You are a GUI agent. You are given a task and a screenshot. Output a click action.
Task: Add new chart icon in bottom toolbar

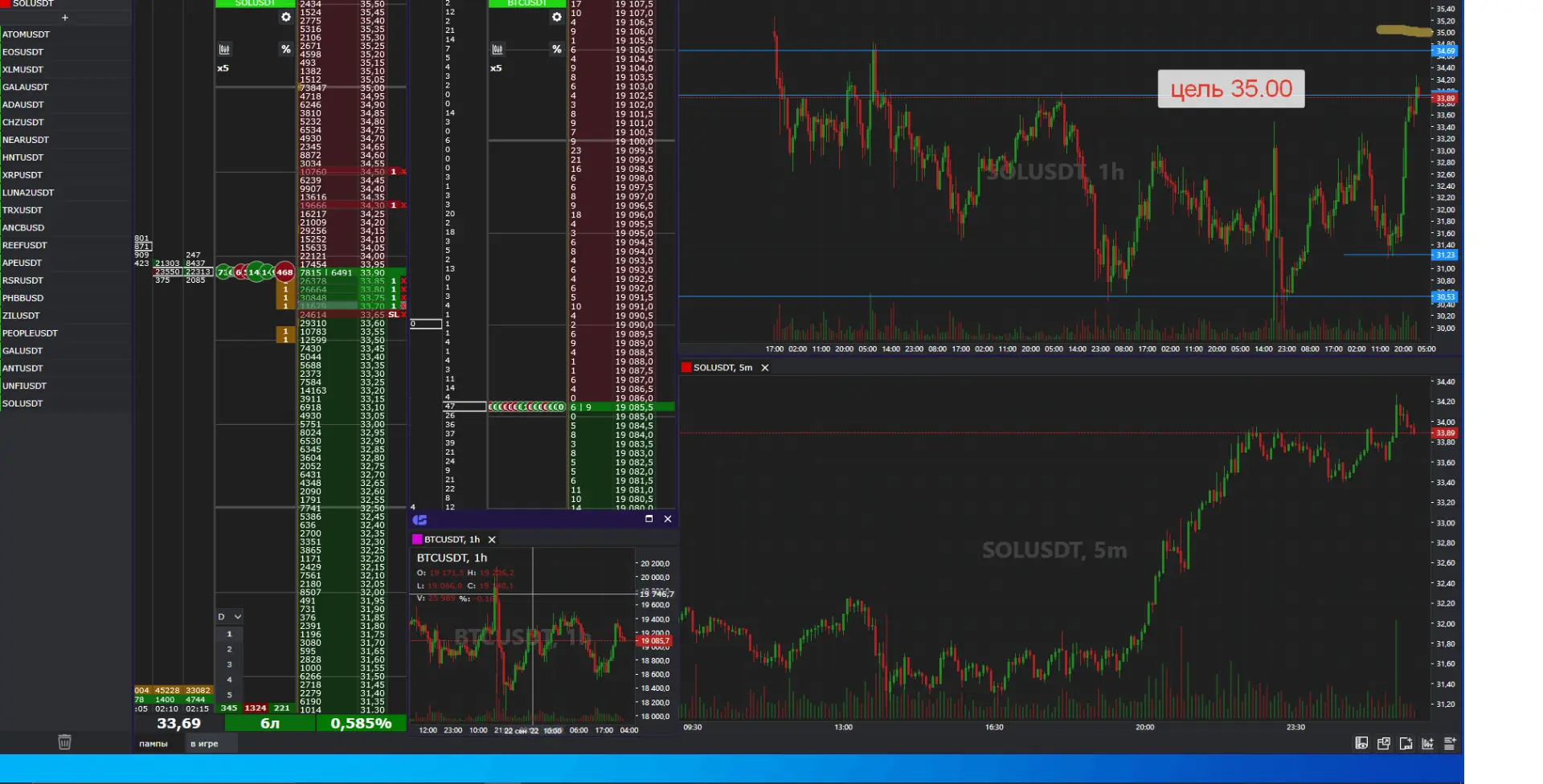pyautogui.click(x=1428, y=744)
